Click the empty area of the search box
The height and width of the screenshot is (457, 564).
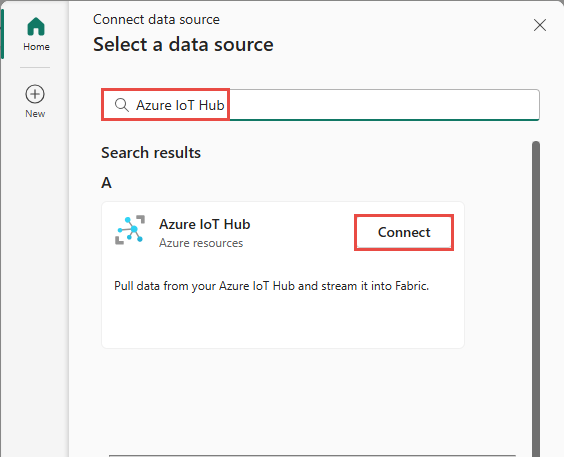point(384,105)
